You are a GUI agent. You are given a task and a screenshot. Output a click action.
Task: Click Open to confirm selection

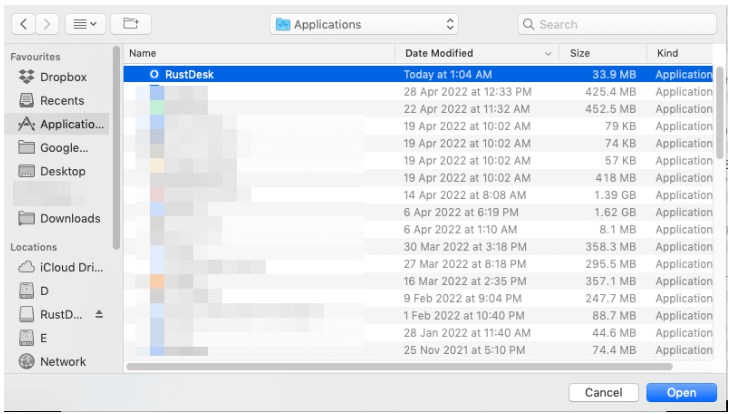(682, 392)
